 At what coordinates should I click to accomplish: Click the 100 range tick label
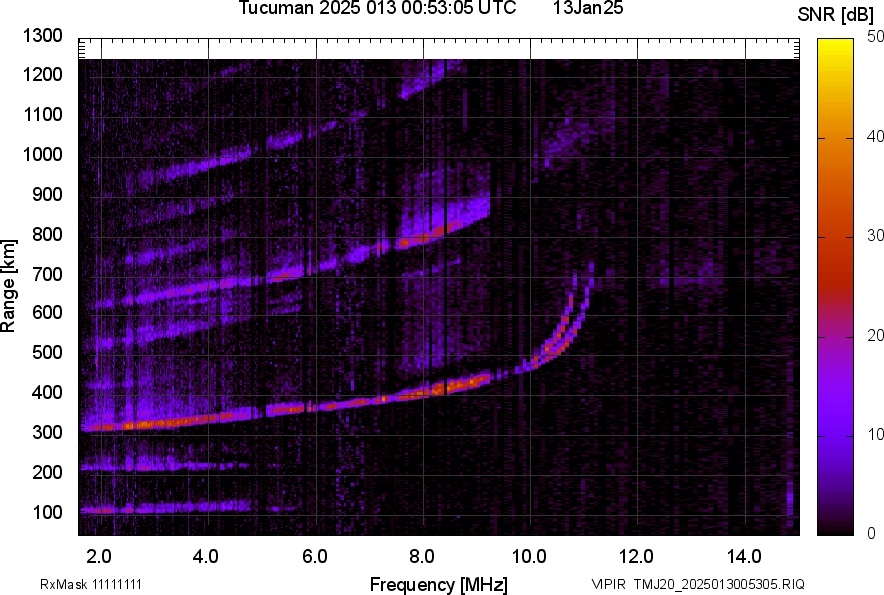[x=47, y=512]
